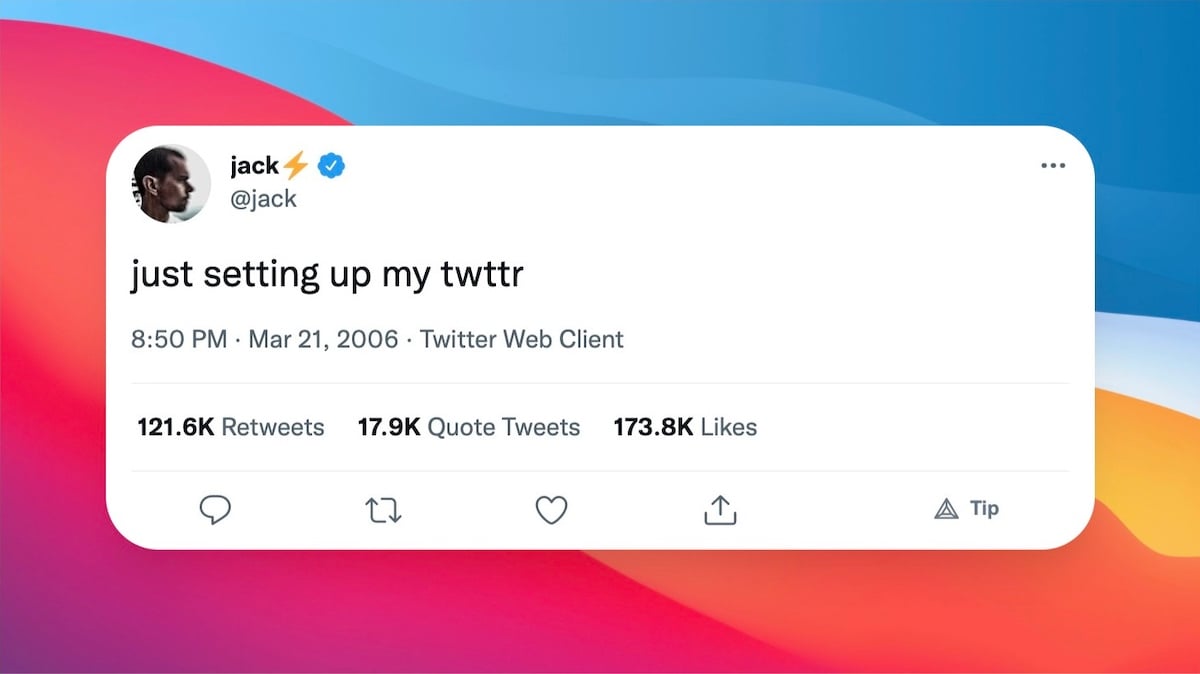Click the lightning bolt emoji after jack

(297, 165)
